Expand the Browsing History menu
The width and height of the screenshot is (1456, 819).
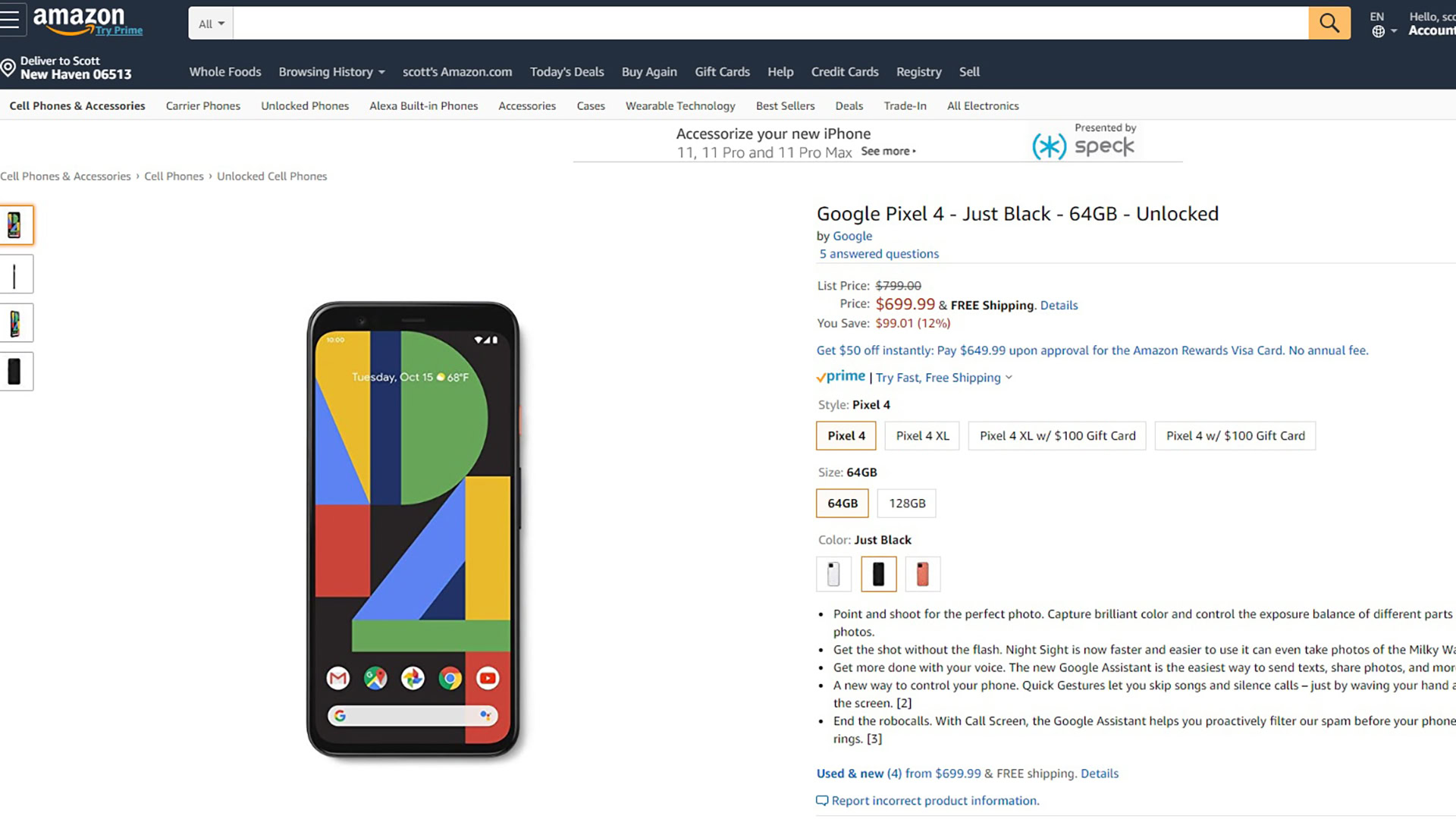[x=331, y=72]
